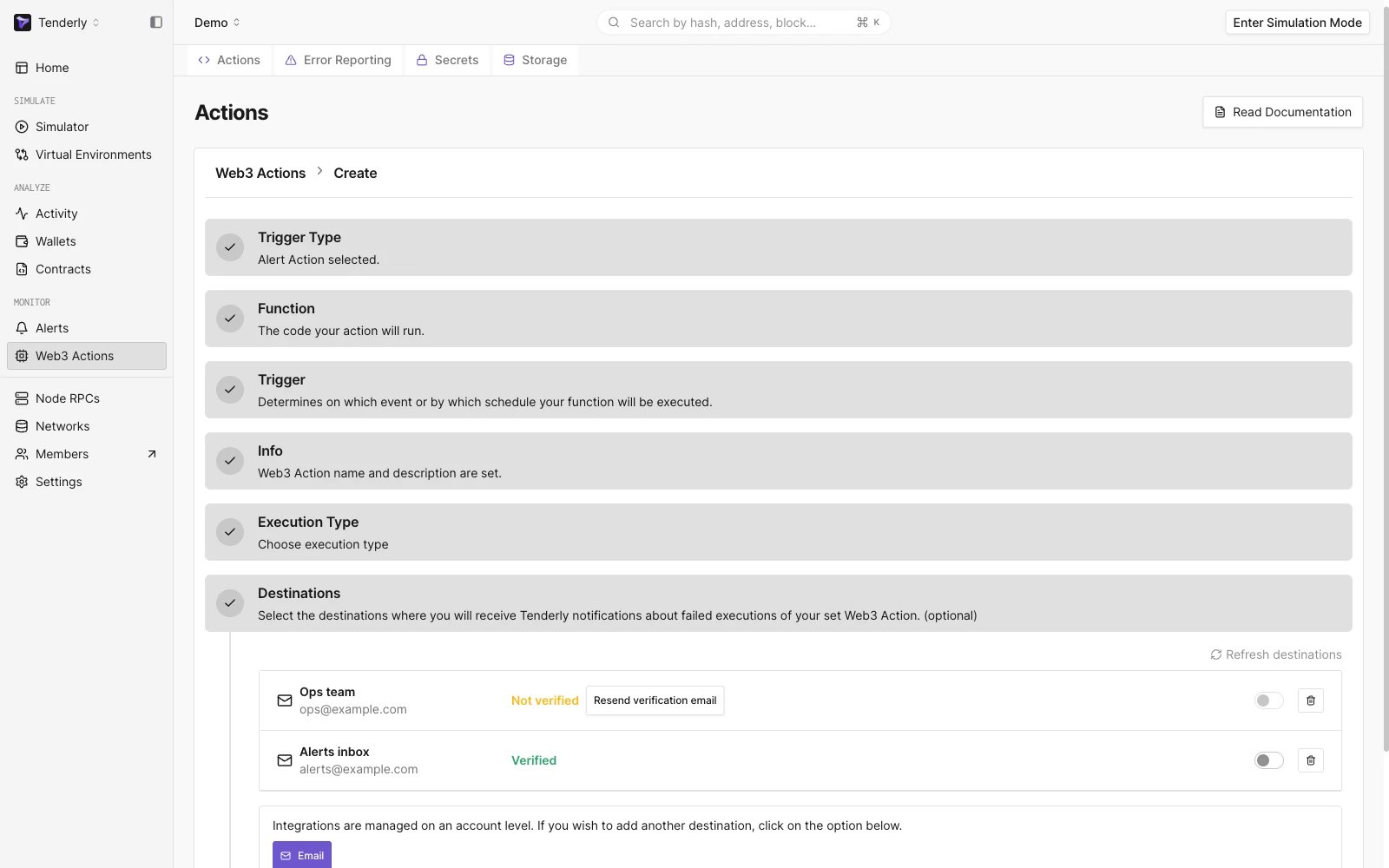The height and width of the screenshot is (868, 1389).
Task: Expand the Trigger step
Action: pos(778,390)
